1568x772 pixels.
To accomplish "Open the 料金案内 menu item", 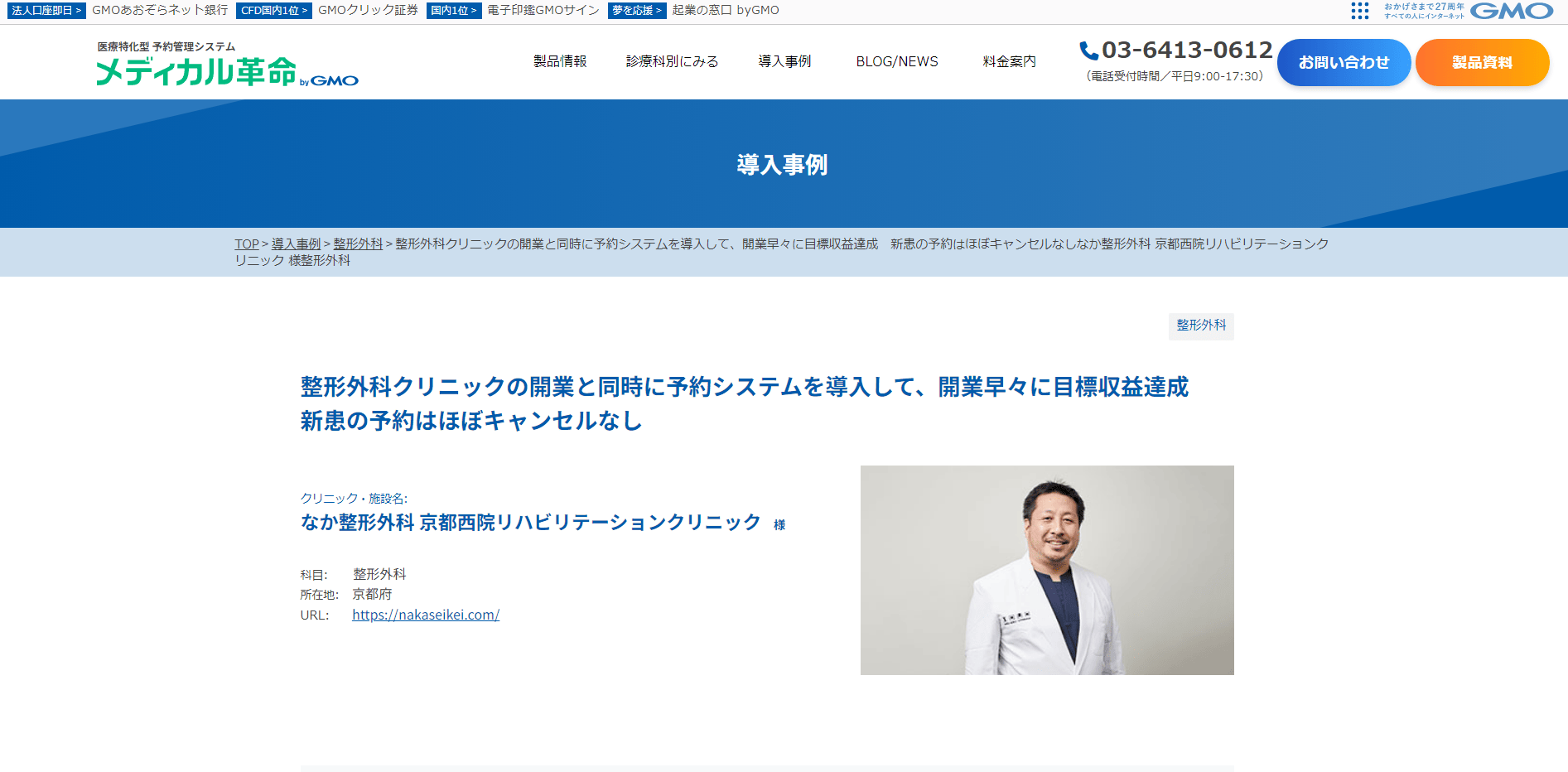I will click(1009, 61).
